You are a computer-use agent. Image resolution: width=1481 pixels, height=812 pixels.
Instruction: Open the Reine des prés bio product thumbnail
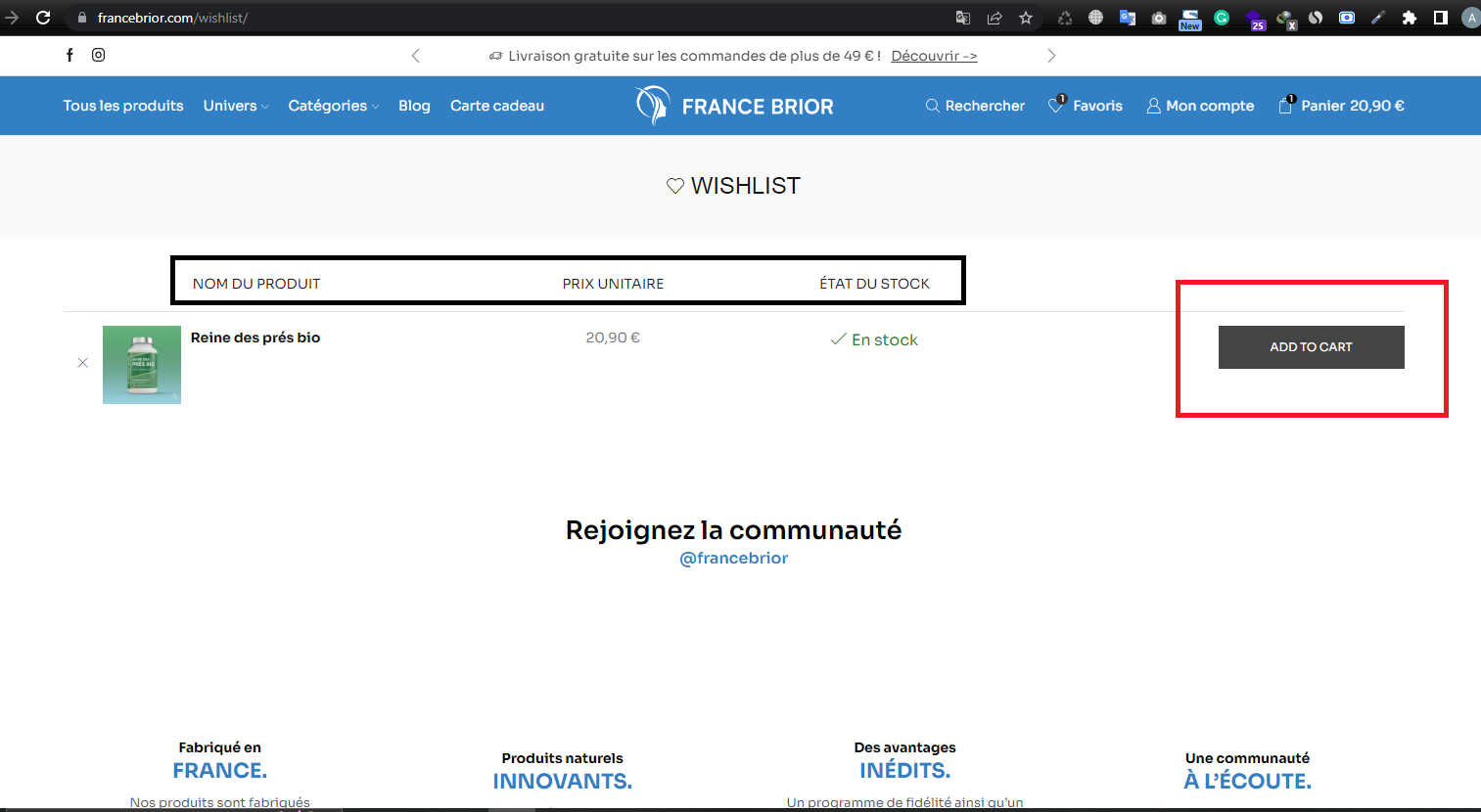click(142, 365)
